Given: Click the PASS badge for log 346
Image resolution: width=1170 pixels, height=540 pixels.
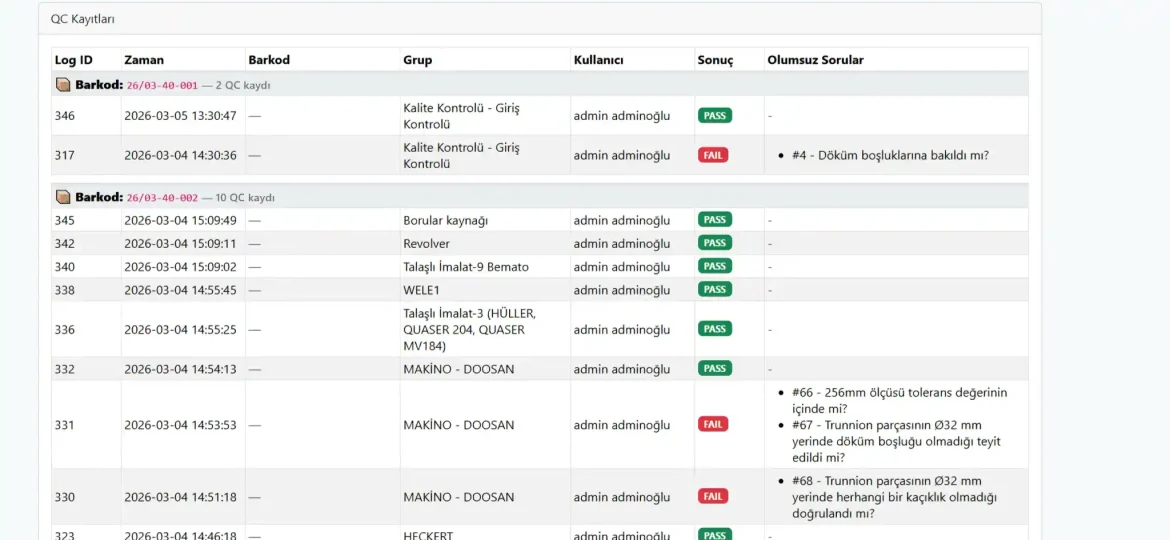Looking at the screenshot, I should point(714,116).
